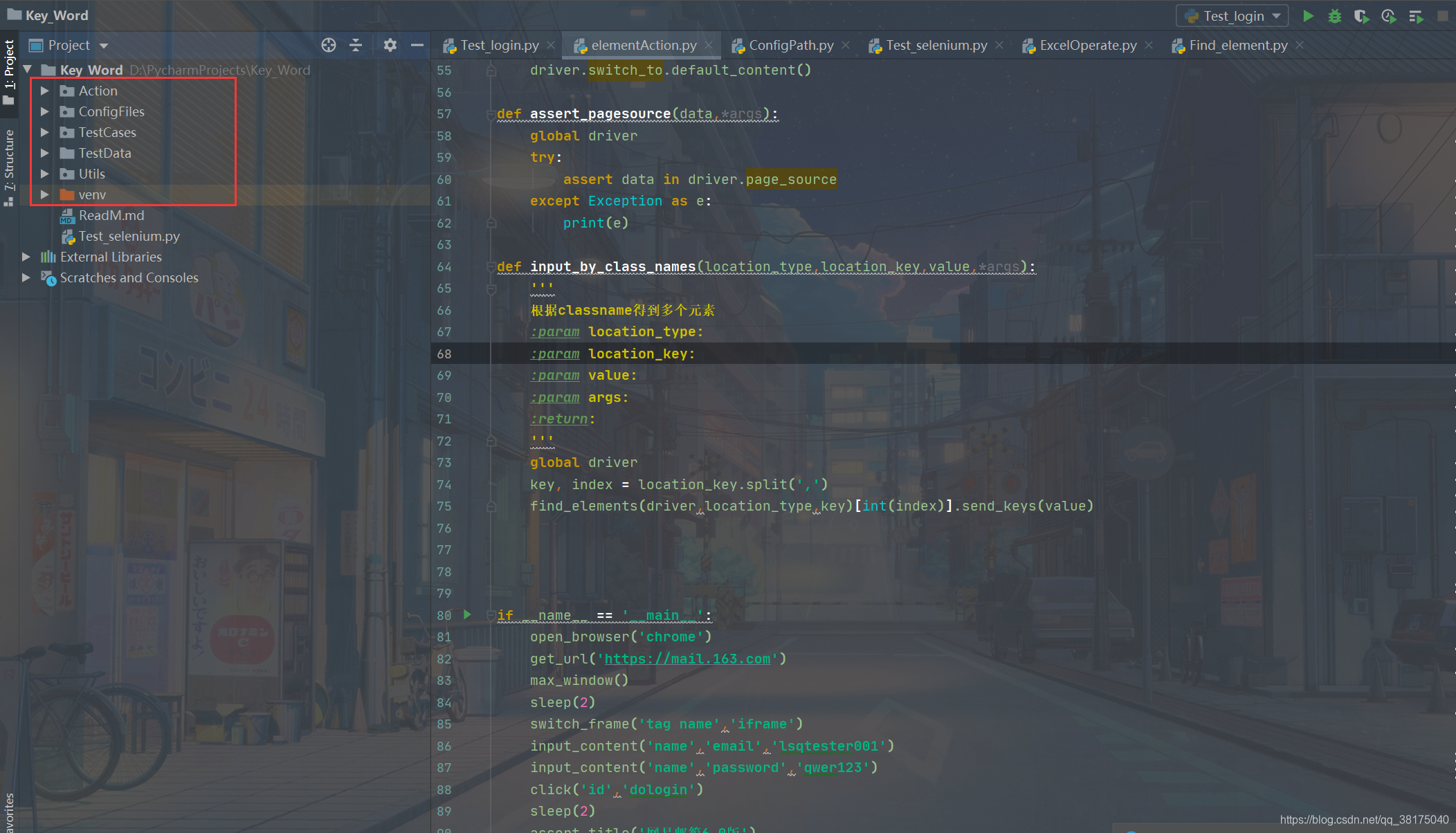This screenshot has height=833, width=1456.
Task: Select the ReadM.md file
Action: tap(111, 215)
